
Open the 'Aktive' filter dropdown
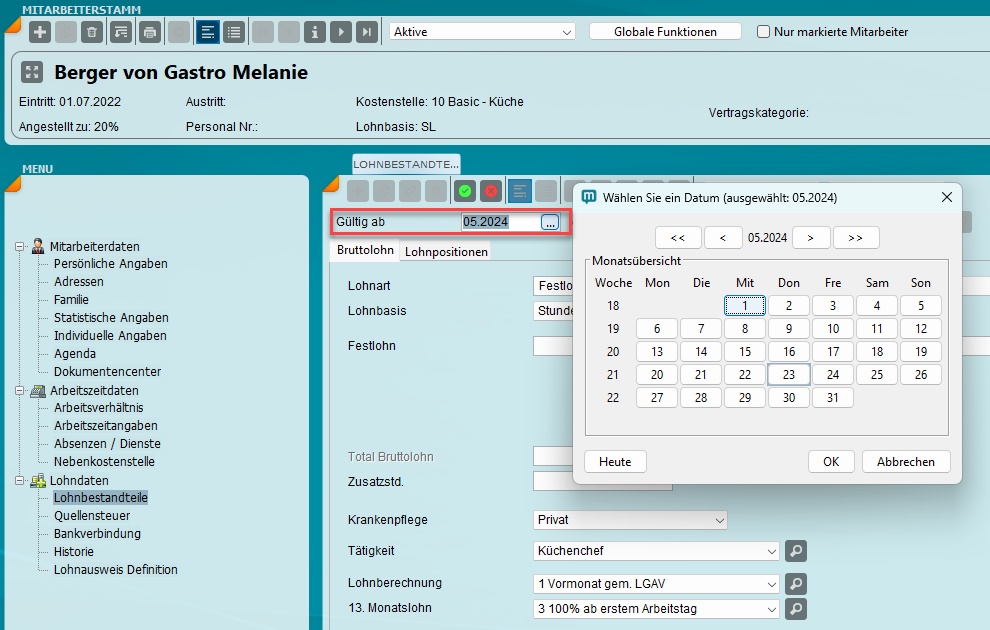click(482, 32)
